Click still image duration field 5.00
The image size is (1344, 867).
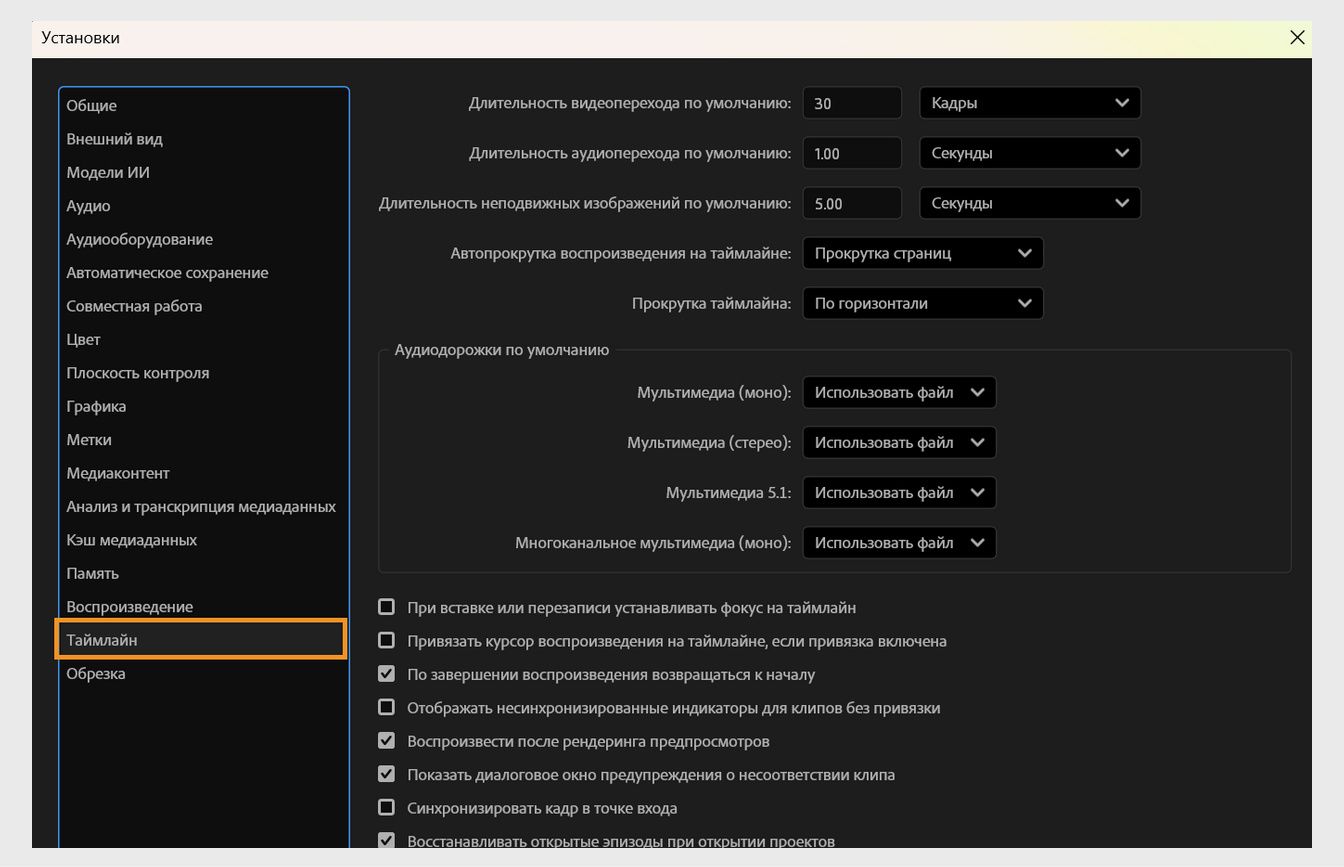[852, 203]
